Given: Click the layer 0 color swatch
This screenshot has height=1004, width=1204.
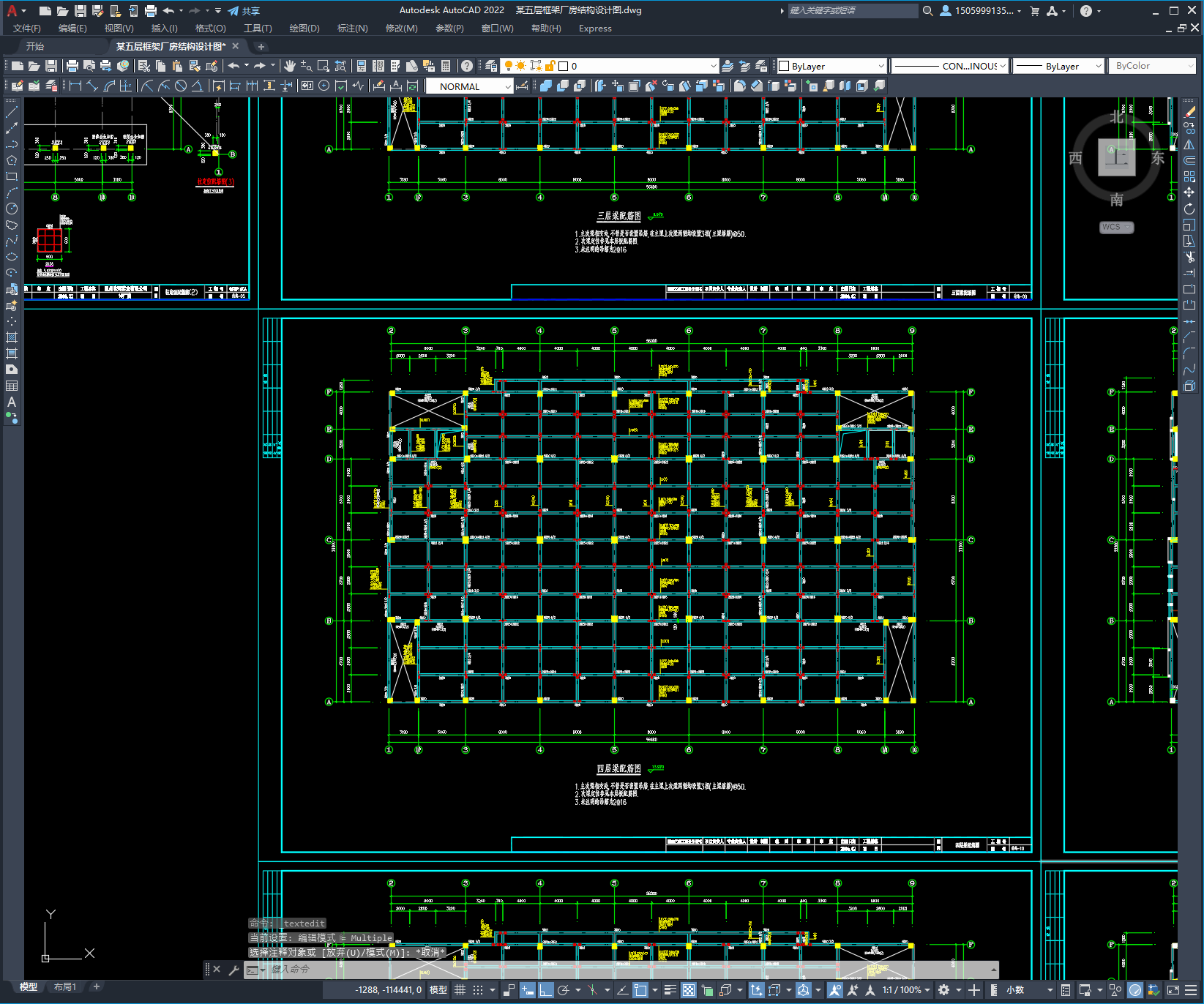Looking at the screenshot, I should (x=564, y=66).
